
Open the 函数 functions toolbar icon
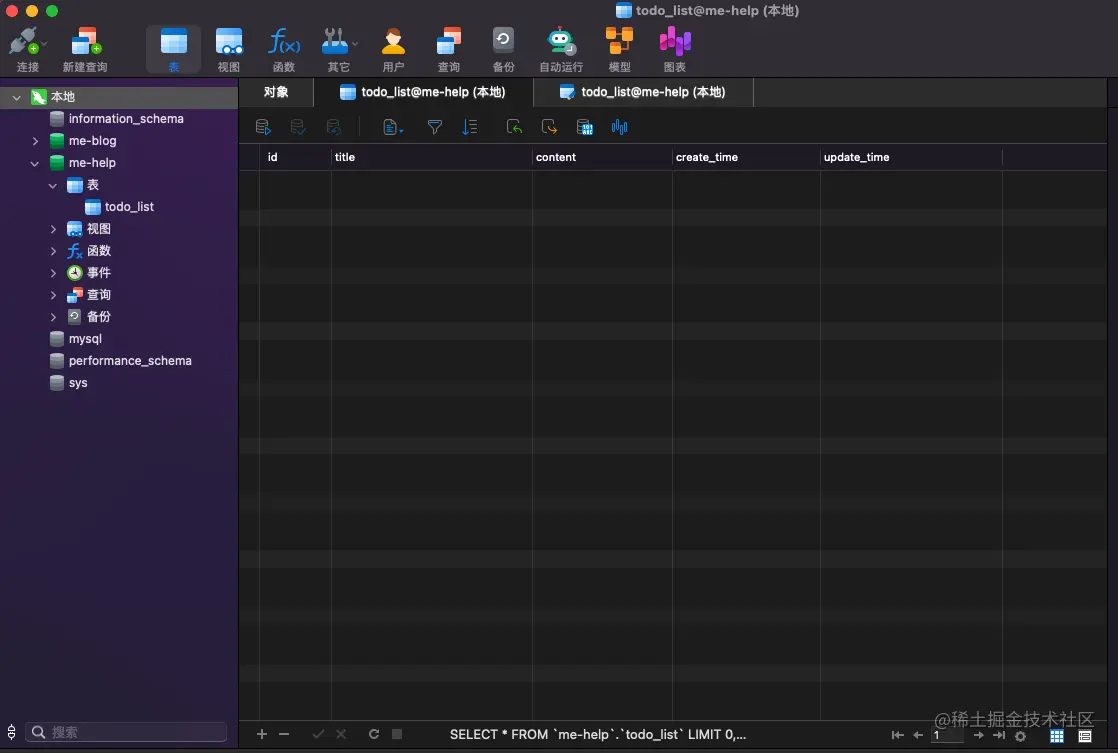(x=284, y=48)
